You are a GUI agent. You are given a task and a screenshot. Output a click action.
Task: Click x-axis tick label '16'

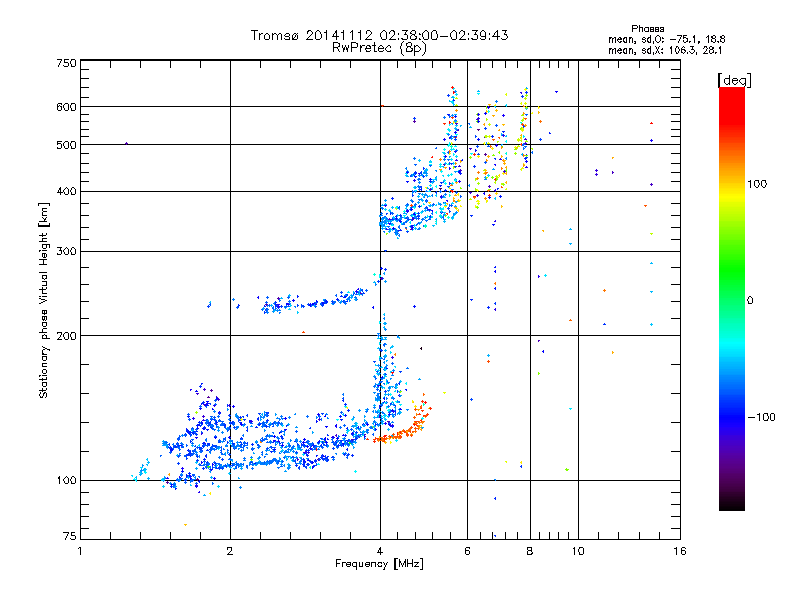680,551
